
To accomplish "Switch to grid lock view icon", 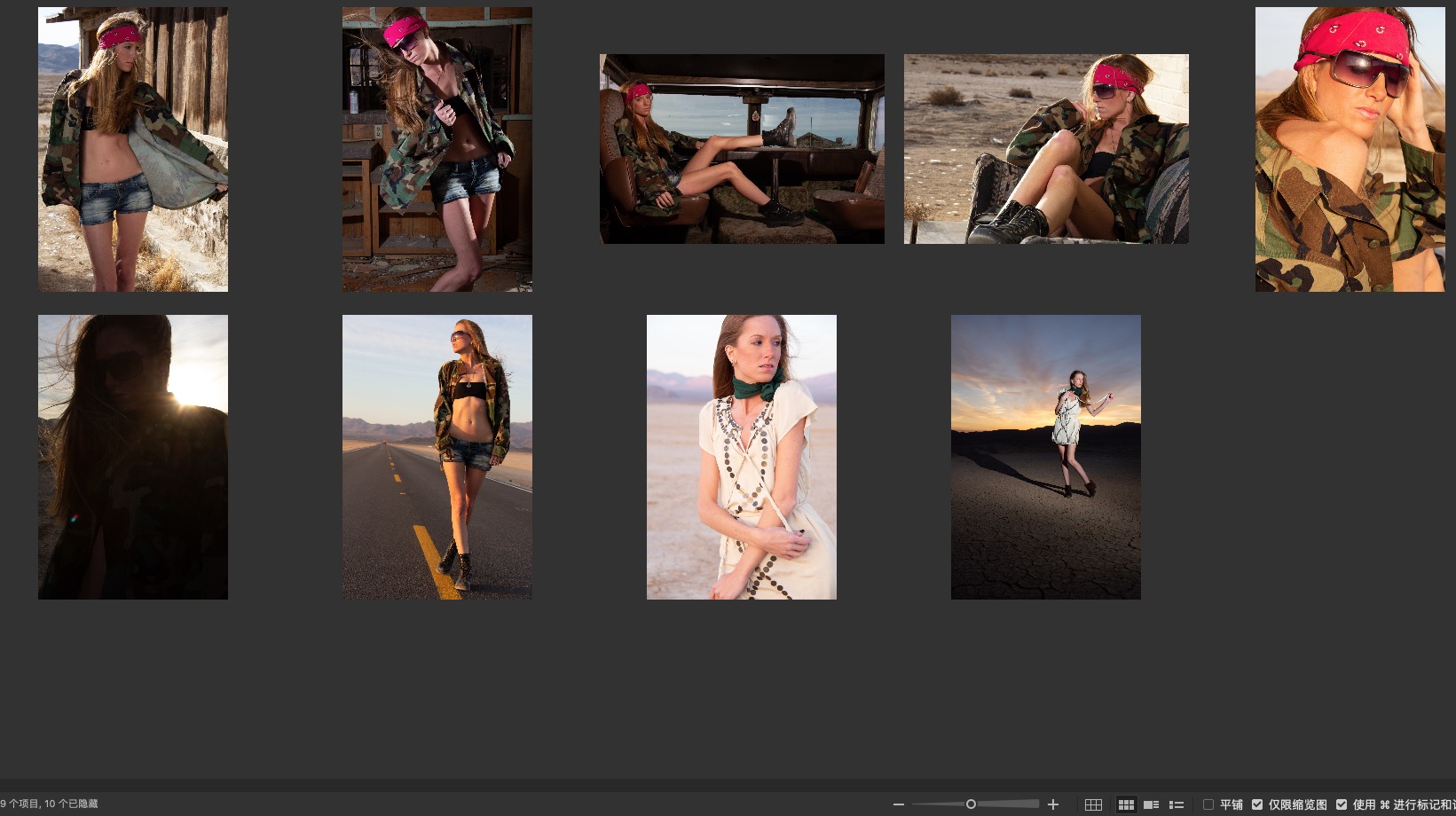I will tap(1093, 804).
